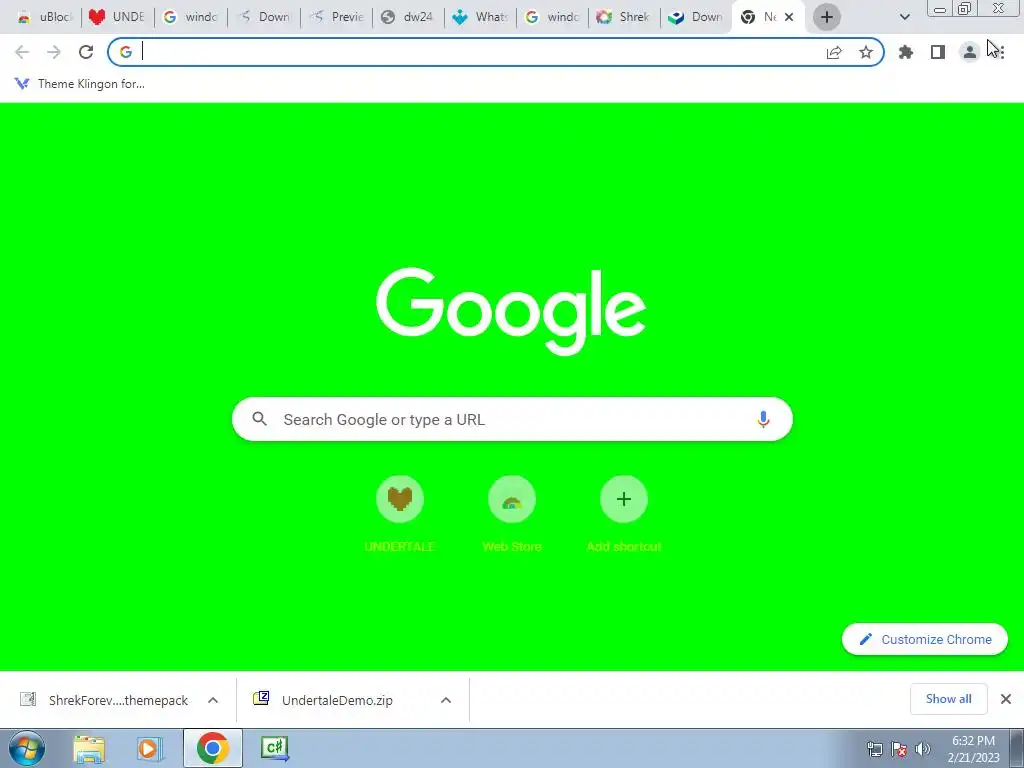Click the voice search microphone icon
The width and height of the screenshot is (1024, 768).
[x=763, y=419]
